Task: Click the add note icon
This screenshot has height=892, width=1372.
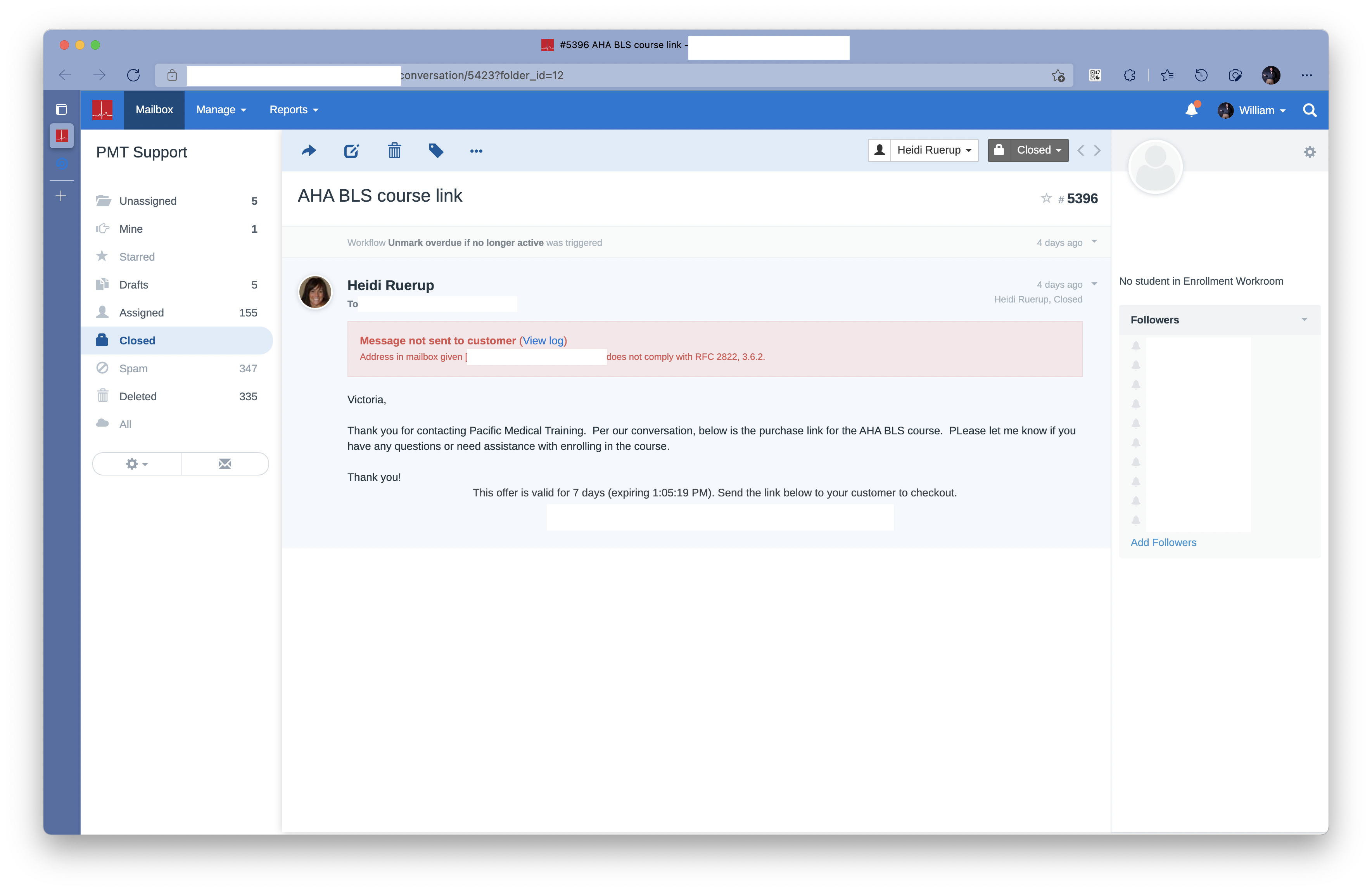Action: click(351, 151)
